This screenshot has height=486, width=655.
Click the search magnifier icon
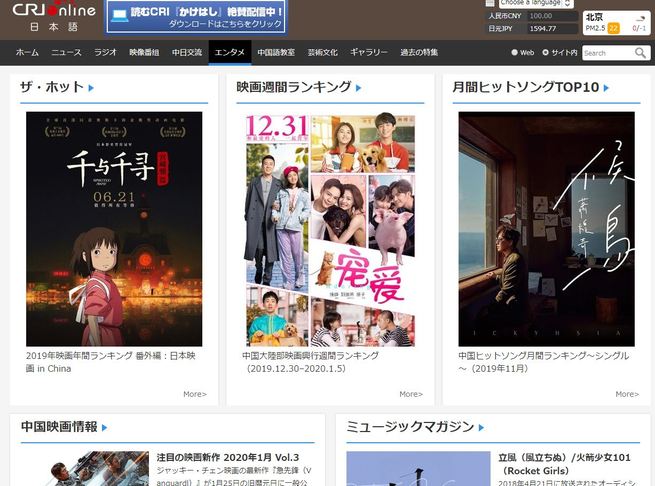(641, 53)
